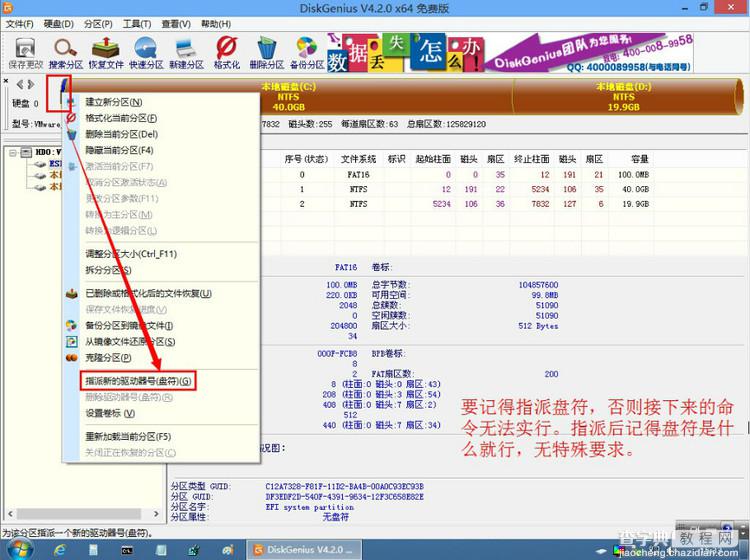Click the restore-from-image icon in context menu
The width and height of the screenshot is (750, 560).
[x=71, y=342]
